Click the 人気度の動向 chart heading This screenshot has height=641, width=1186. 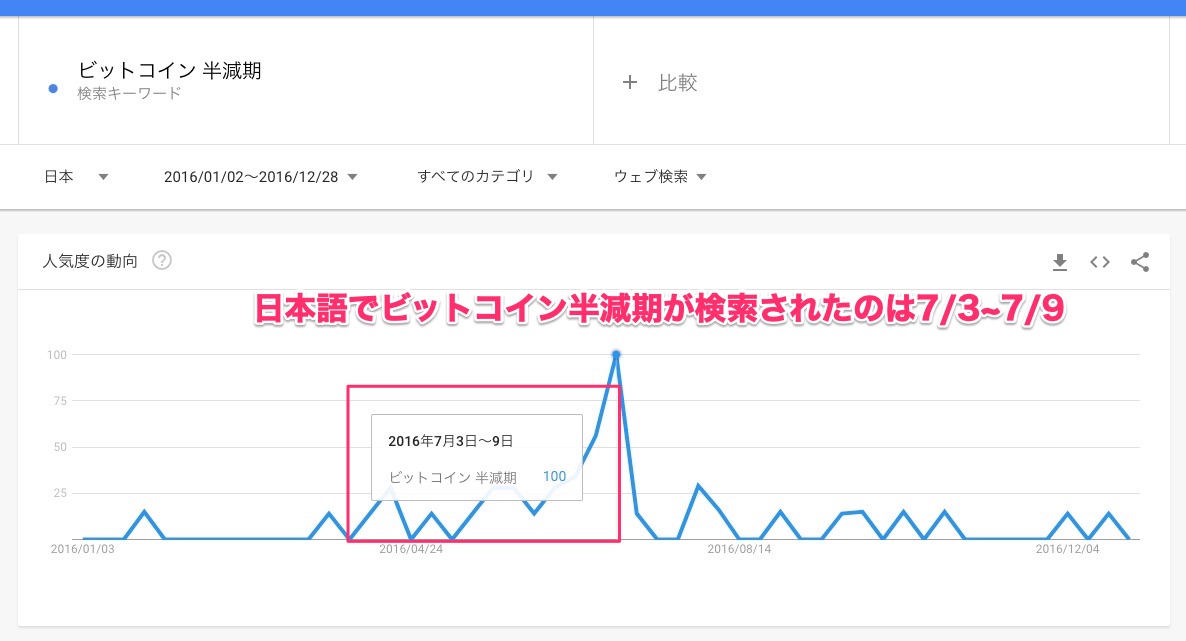[91, 261]
